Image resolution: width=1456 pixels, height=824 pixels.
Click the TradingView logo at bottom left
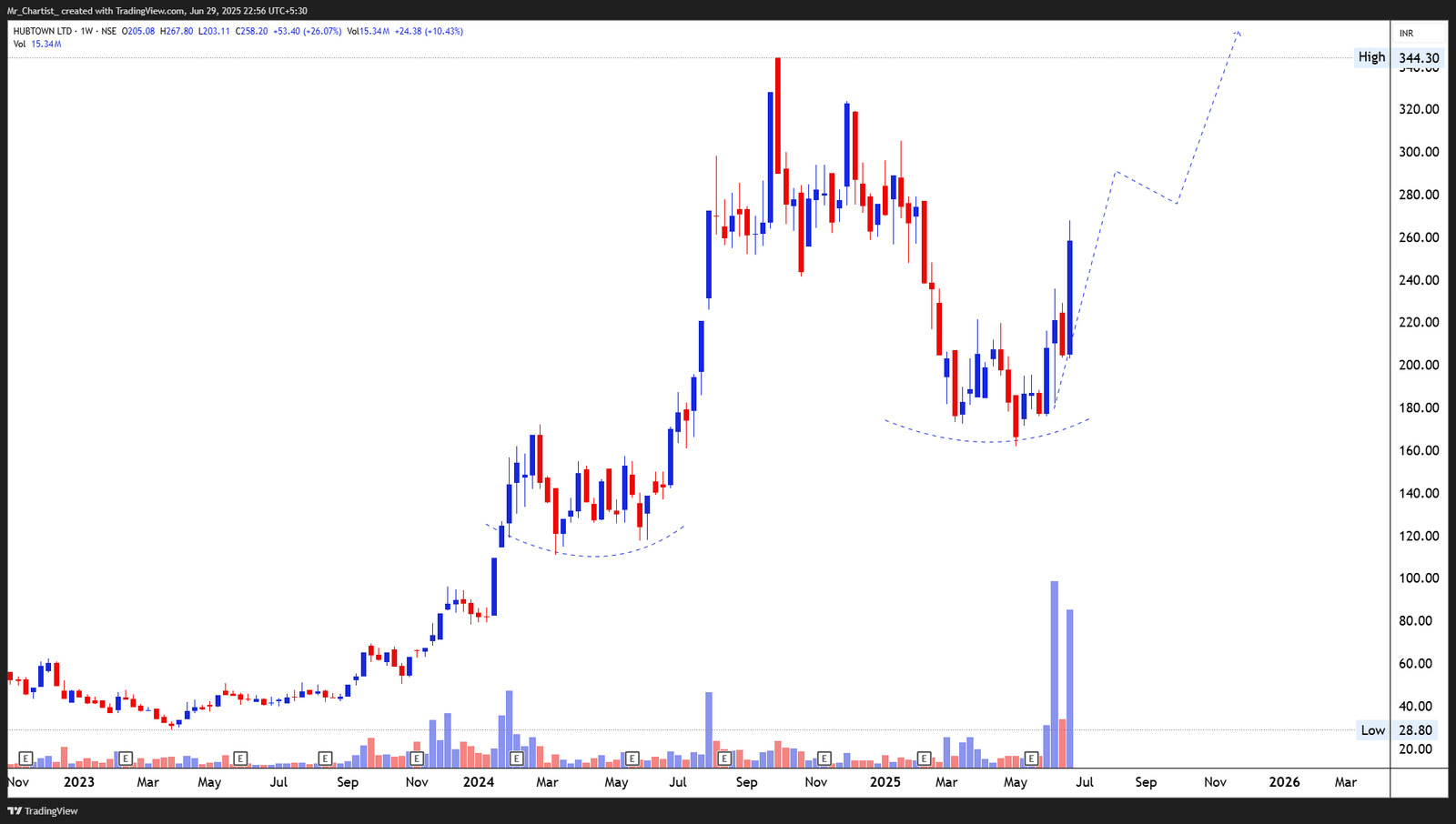coord(41,810)
